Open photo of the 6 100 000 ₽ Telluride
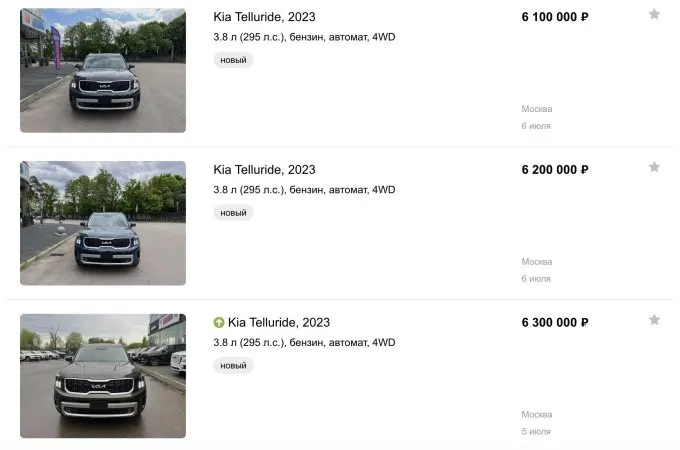The image size is (680, 450). tap(103, 71)
